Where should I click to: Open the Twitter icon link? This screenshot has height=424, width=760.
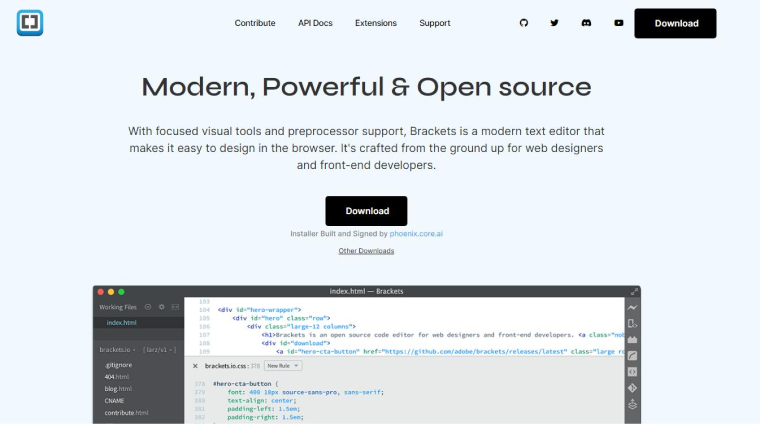(x=554, y=23)
